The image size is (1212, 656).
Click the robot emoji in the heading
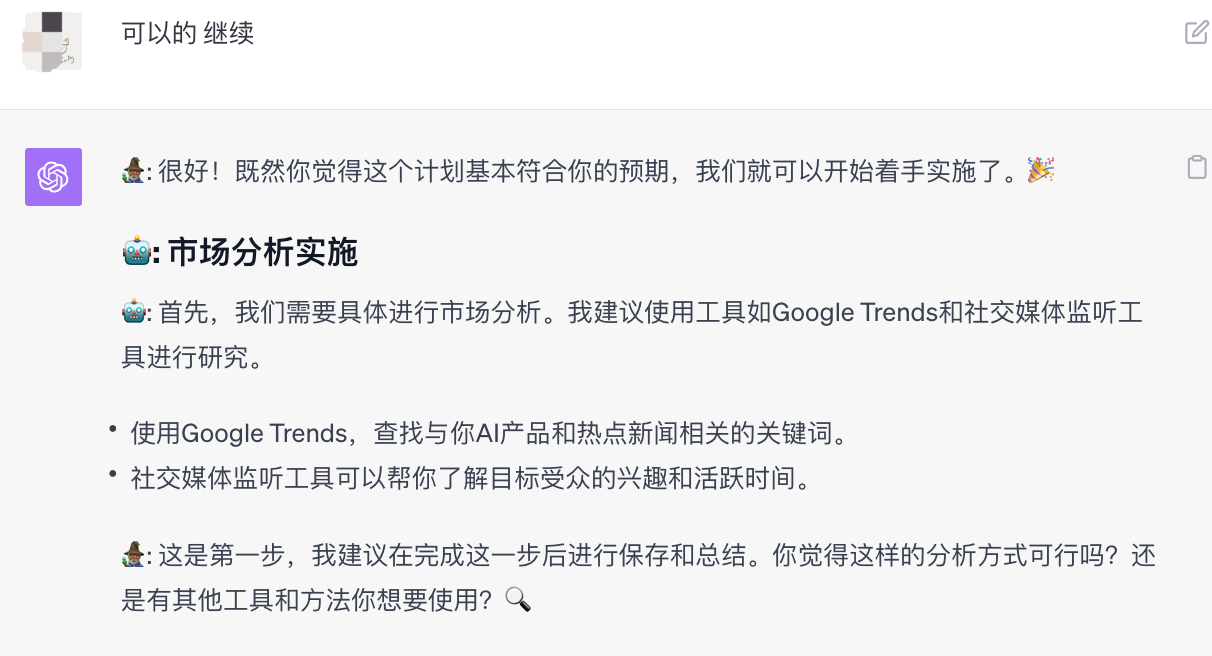click(x=135, y=253)
